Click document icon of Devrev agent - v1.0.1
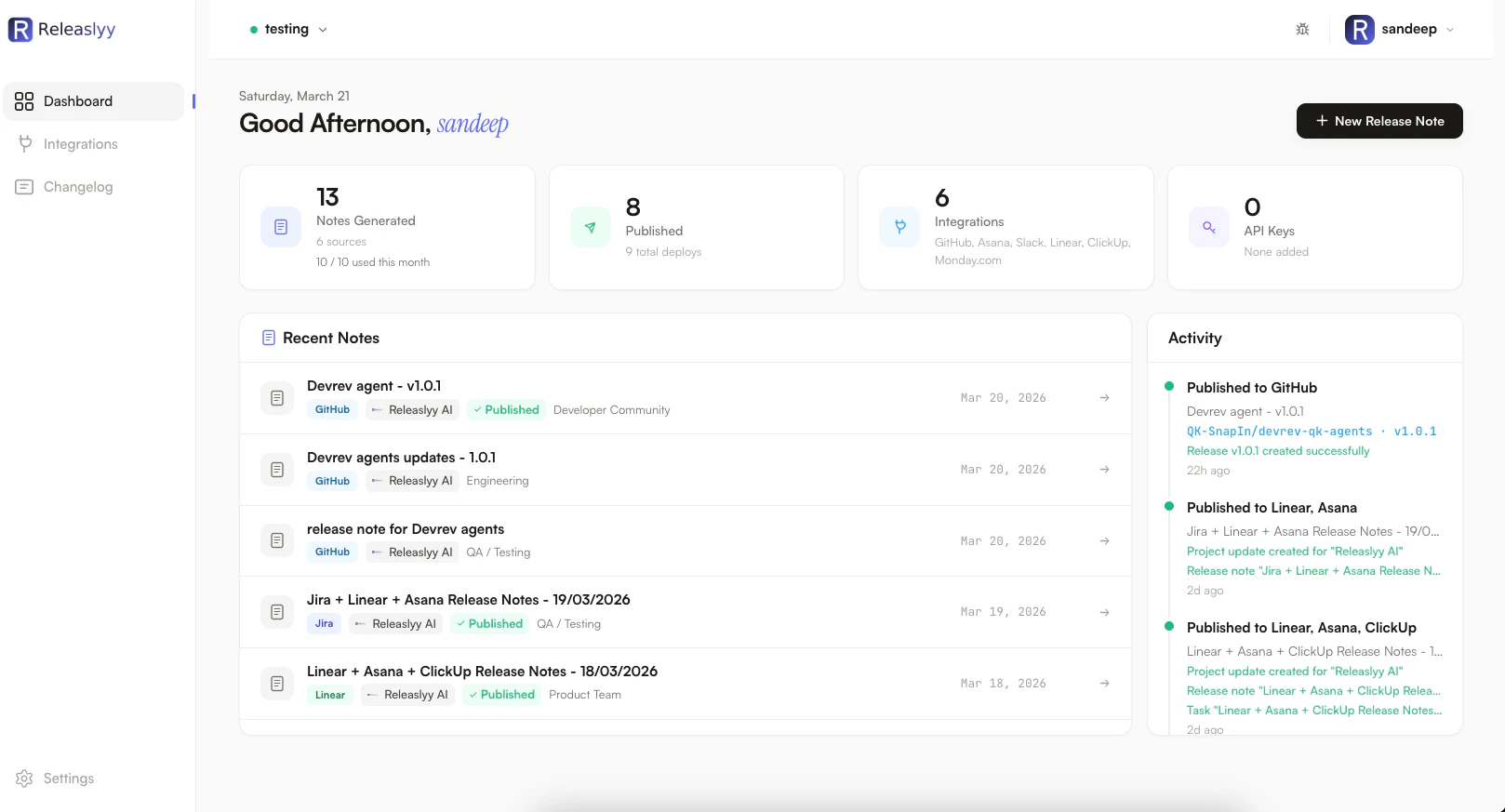 pyautogui.click(x=277, y=398)
